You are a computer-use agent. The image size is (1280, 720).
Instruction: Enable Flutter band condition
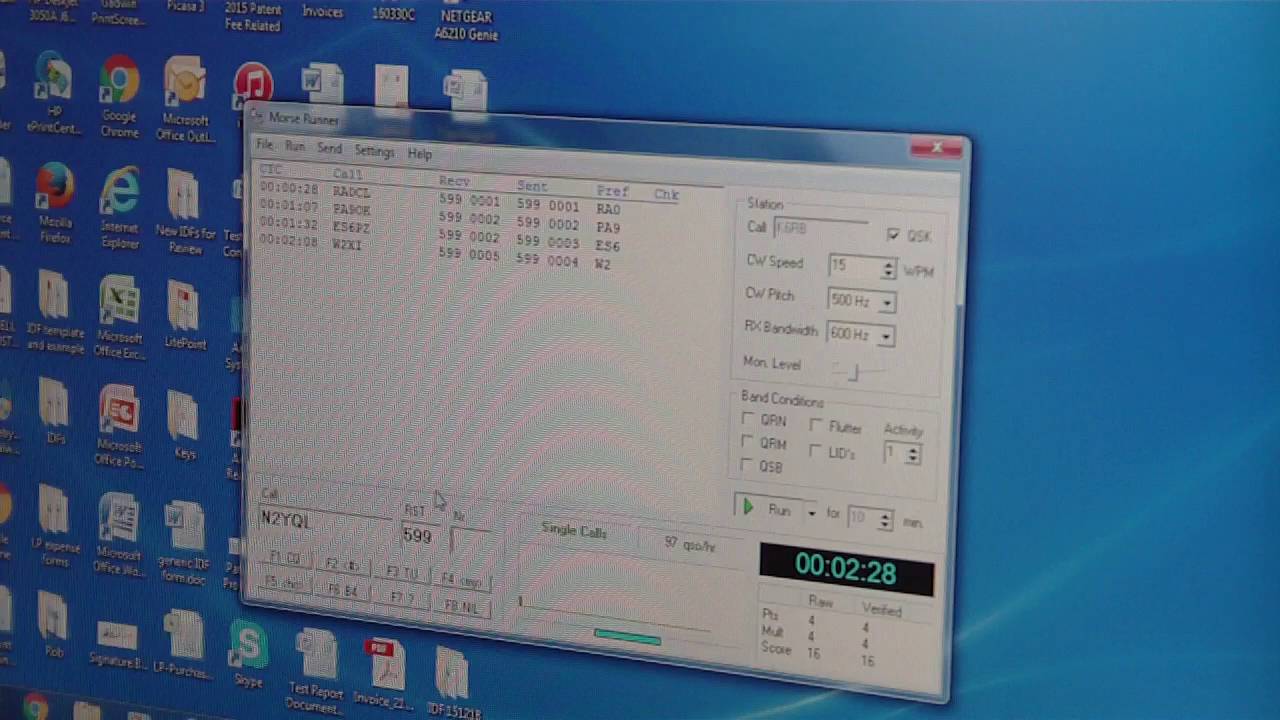816,426
